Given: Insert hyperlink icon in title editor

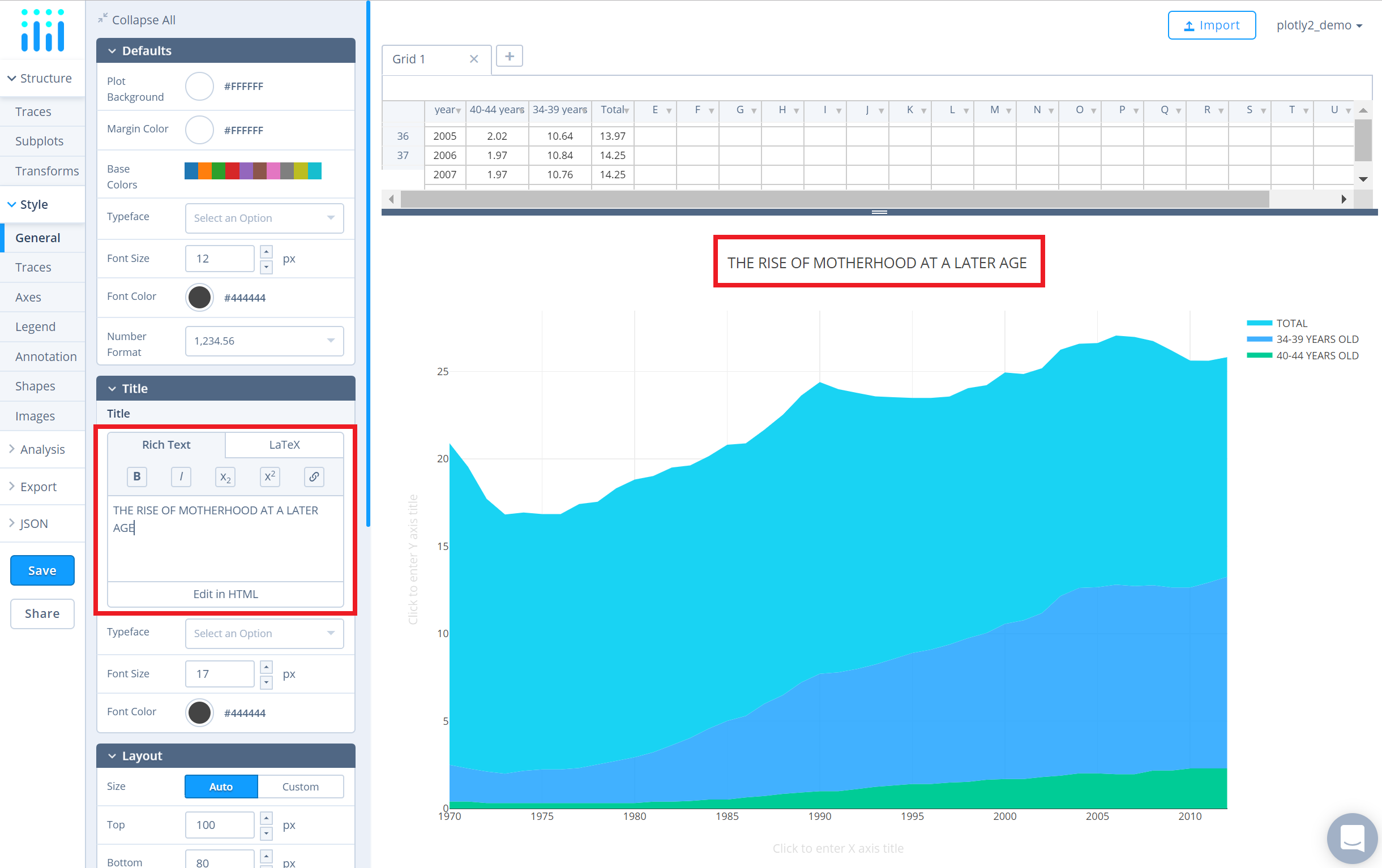Looking at the screenshot, I should pyautogui.click(x=314, y=476).
